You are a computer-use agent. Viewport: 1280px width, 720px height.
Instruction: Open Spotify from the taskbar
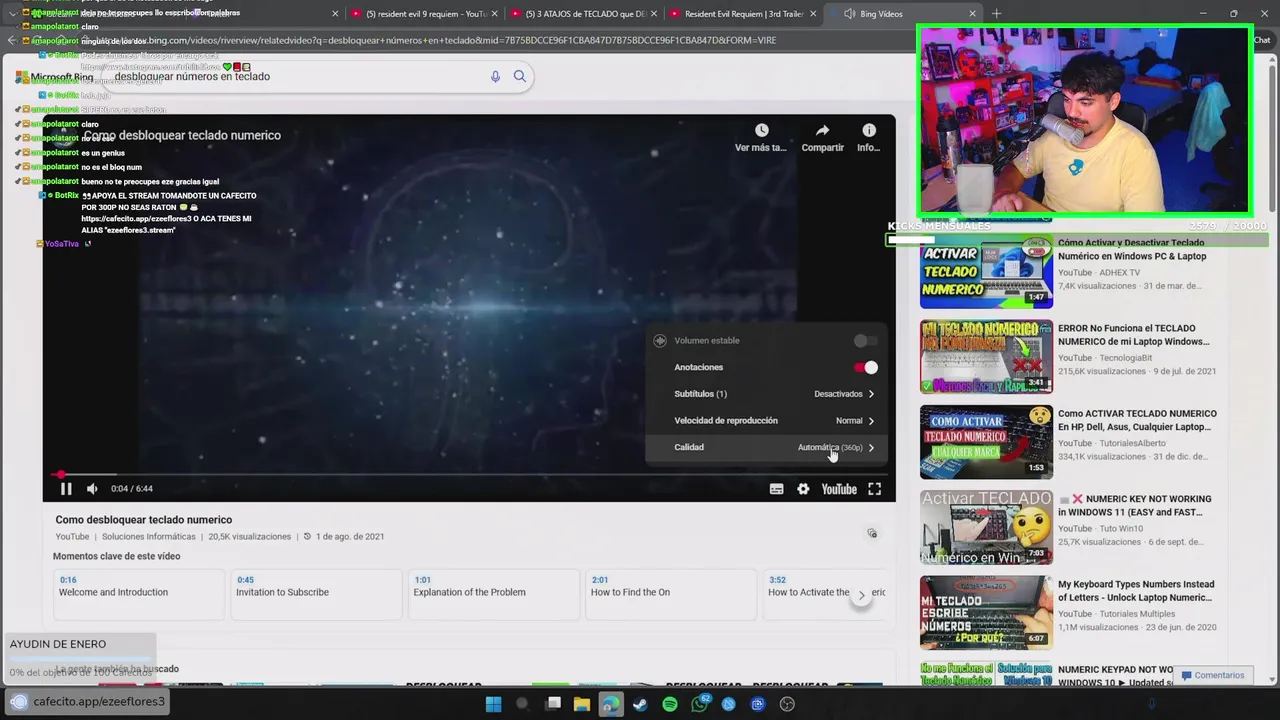[x=670, y=704]
